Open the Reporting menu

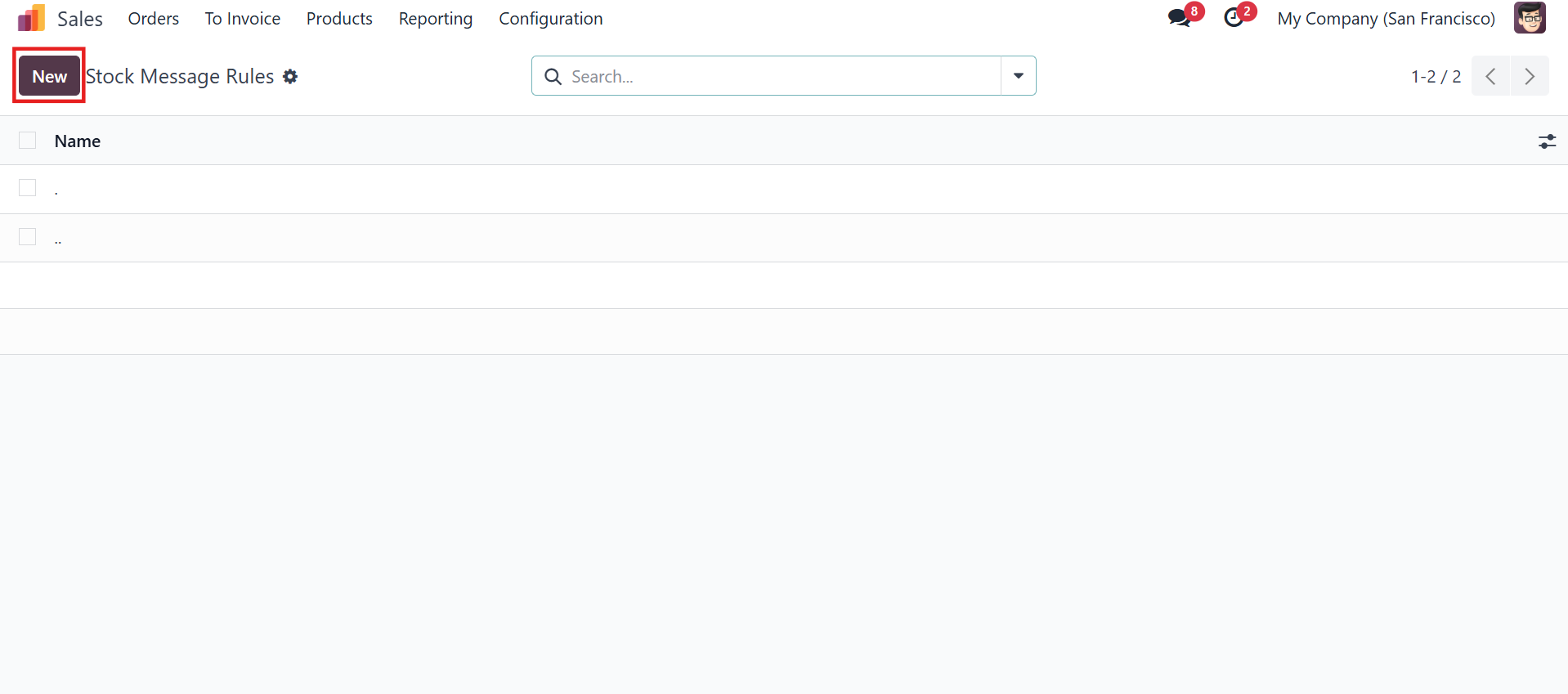pyautogui.click(x=436, y=19)
